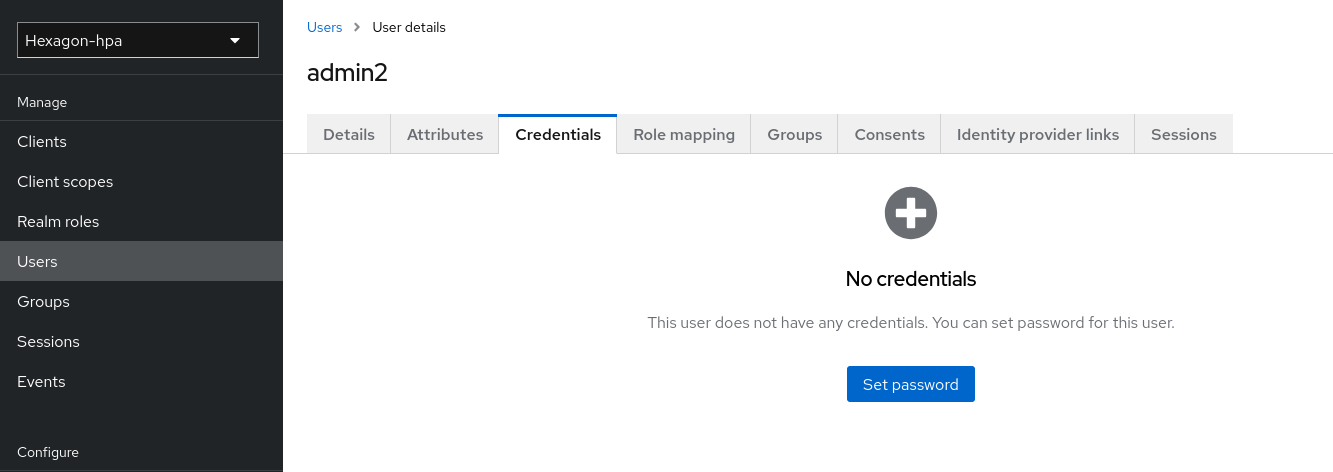
Task: Switch to the Consents tab
Action: [890, 134]
